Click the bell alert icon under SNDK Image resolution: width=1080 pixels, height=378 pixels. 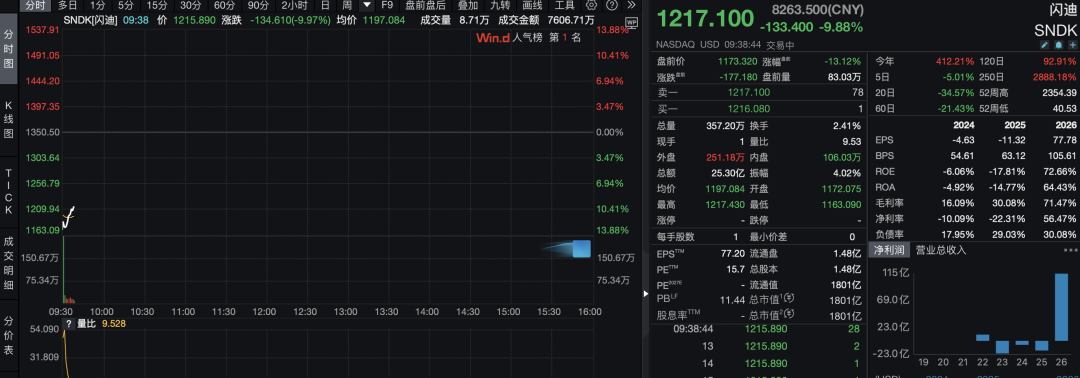coord(1058,45)
